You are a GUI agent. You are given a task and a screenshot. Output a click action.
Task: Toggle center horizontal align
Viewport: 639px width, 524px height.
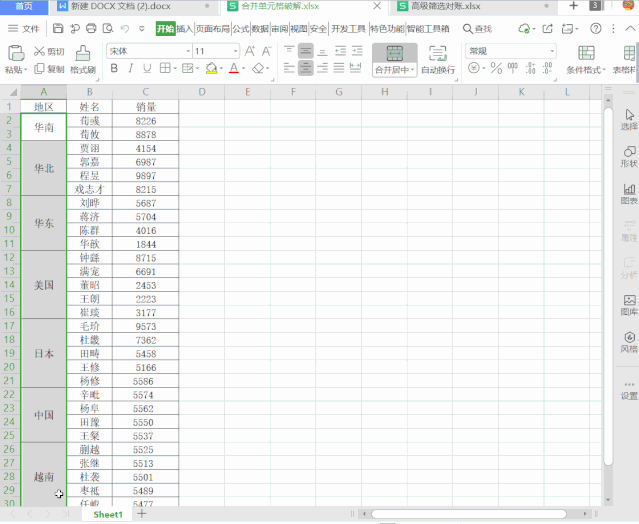click(305, 68)
